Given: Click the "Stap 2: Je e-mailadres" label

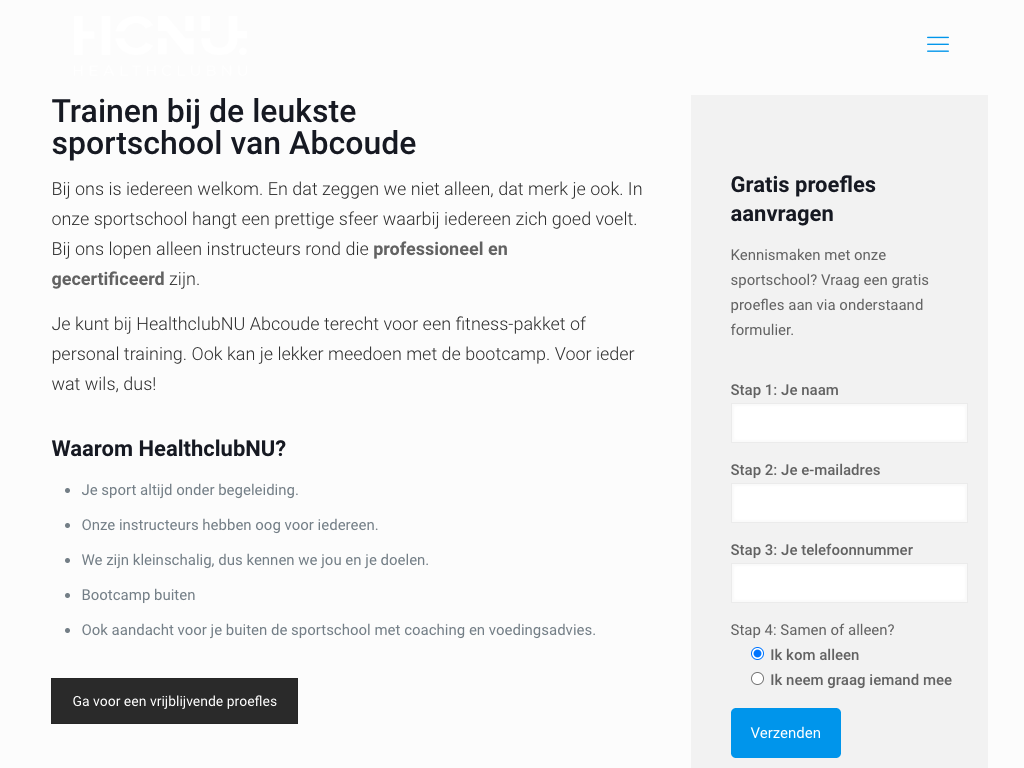Looking at the screenshot, I should 805,470.
